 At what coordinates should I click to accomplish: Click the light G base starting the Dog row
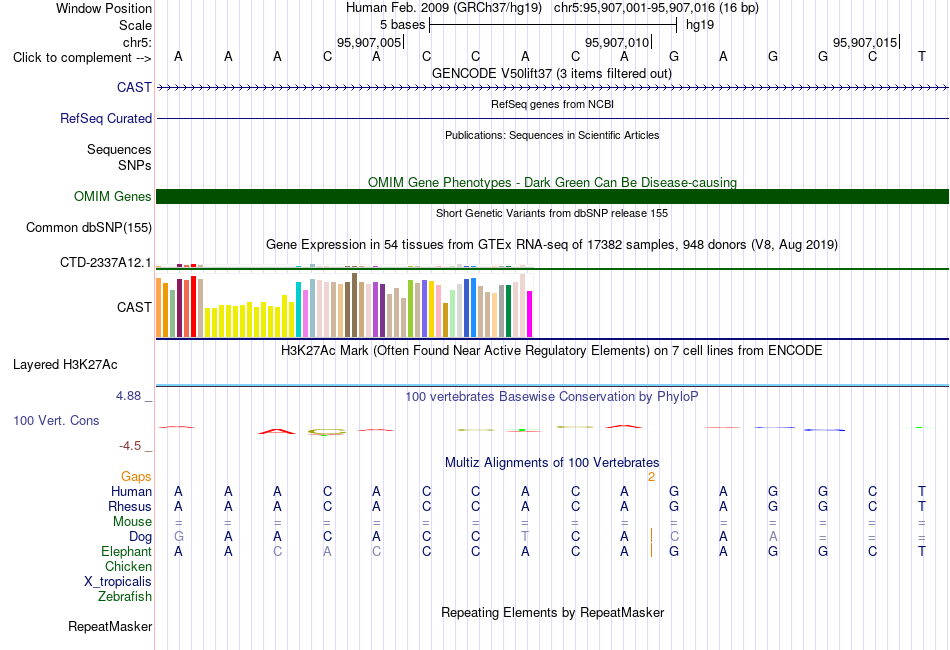coord(178,537)
